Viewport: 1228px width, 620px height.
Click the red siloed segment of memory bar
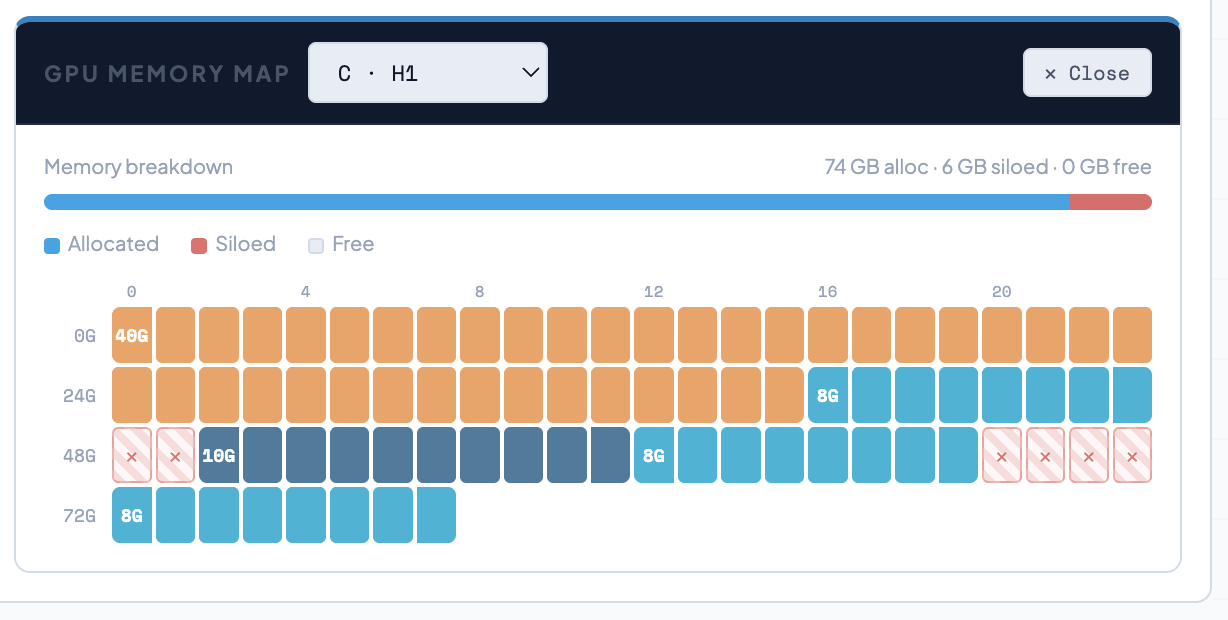1110,202
